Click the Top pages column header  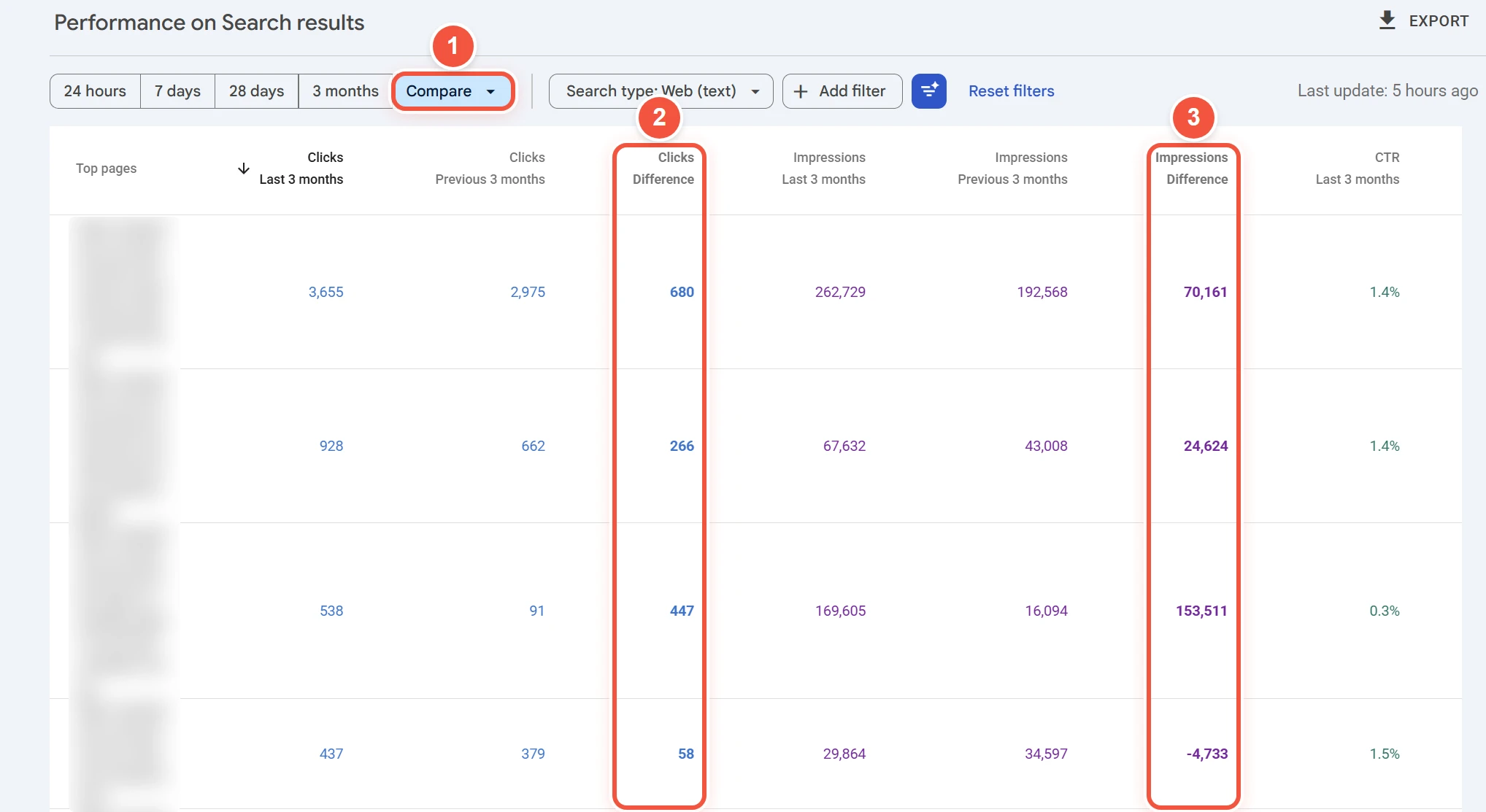coord(106,169)
